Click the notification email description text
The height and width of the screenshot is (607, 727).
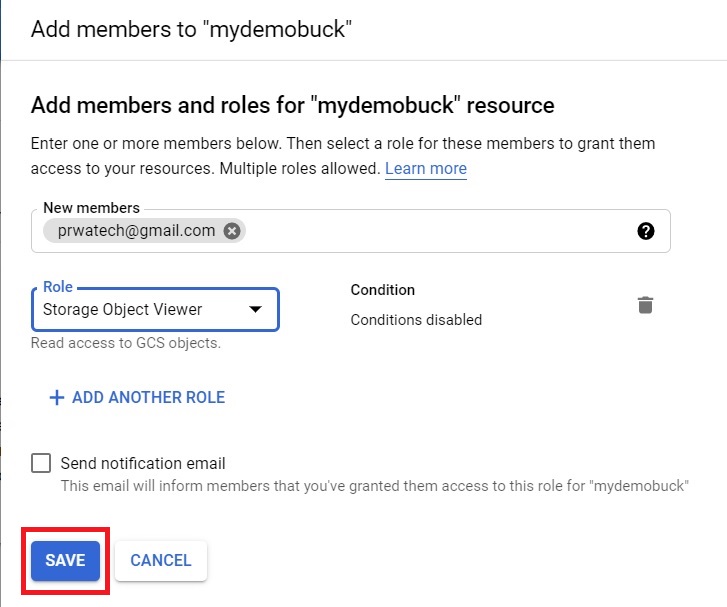coord(375,486)
